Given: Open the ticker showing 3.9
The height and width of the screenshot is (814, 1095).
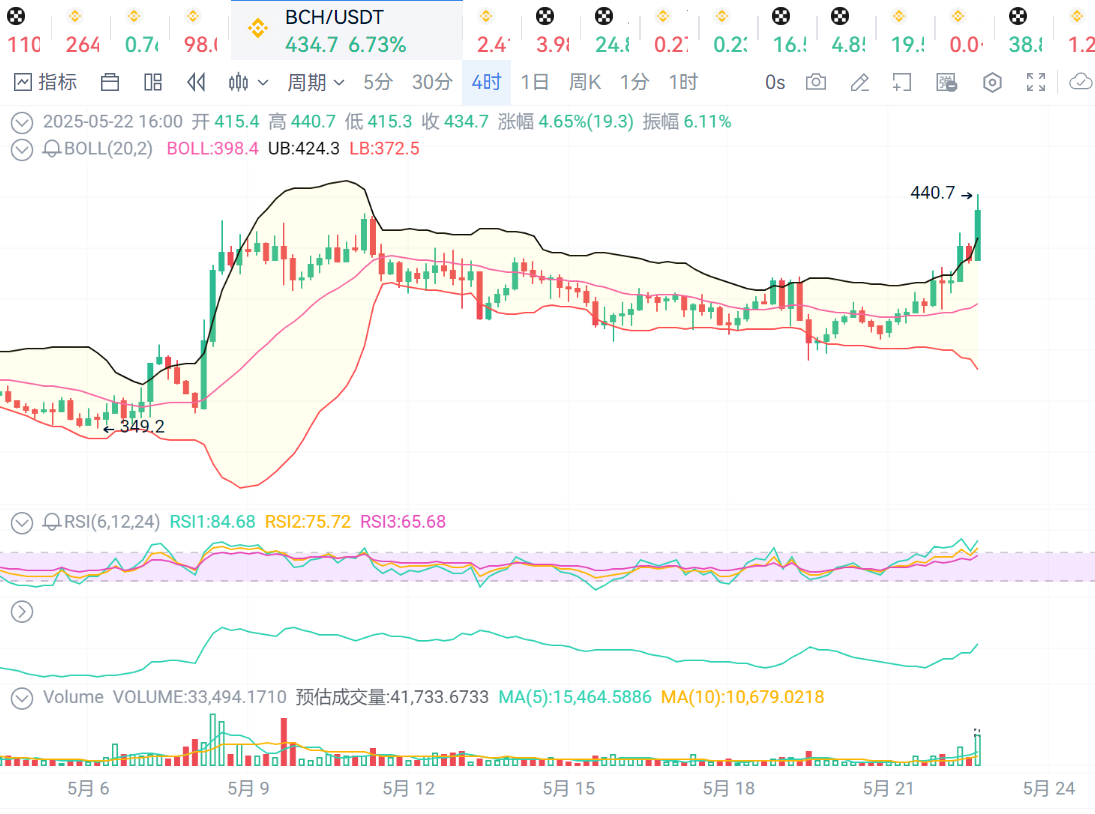Looking at the screenshot, I should click(550, 31).
